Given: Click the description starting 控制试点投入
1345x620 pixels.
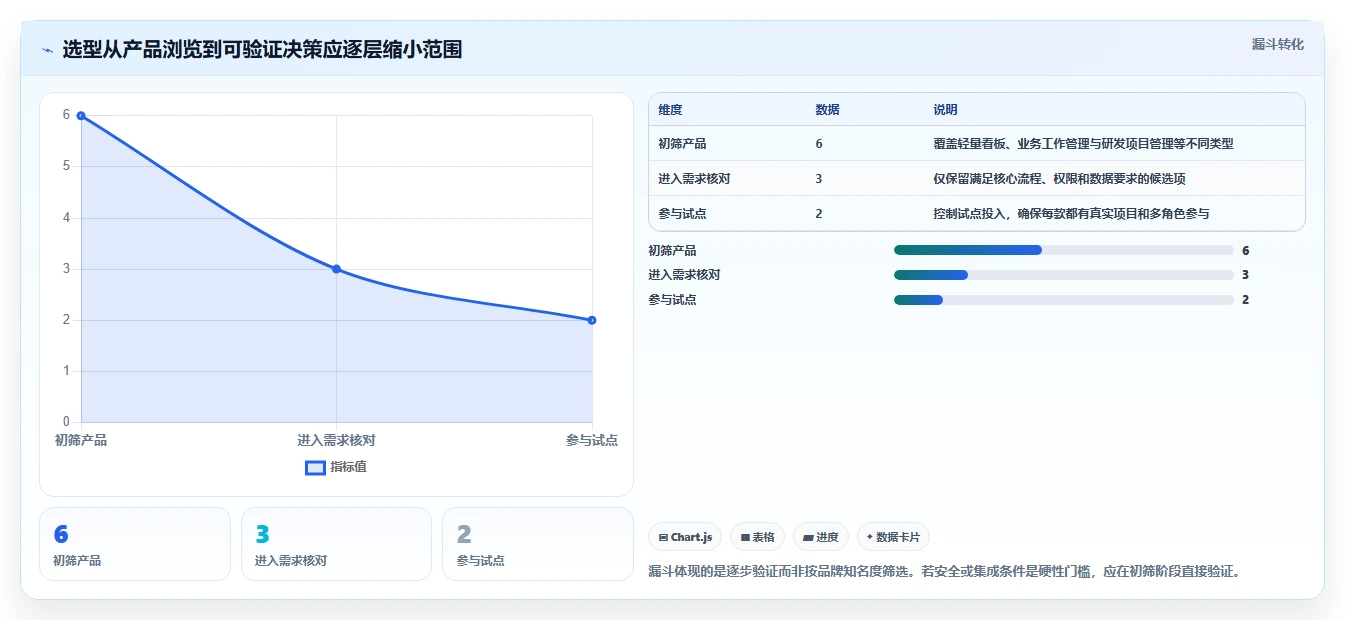Looking at the screenshot, I should 1071,214.
